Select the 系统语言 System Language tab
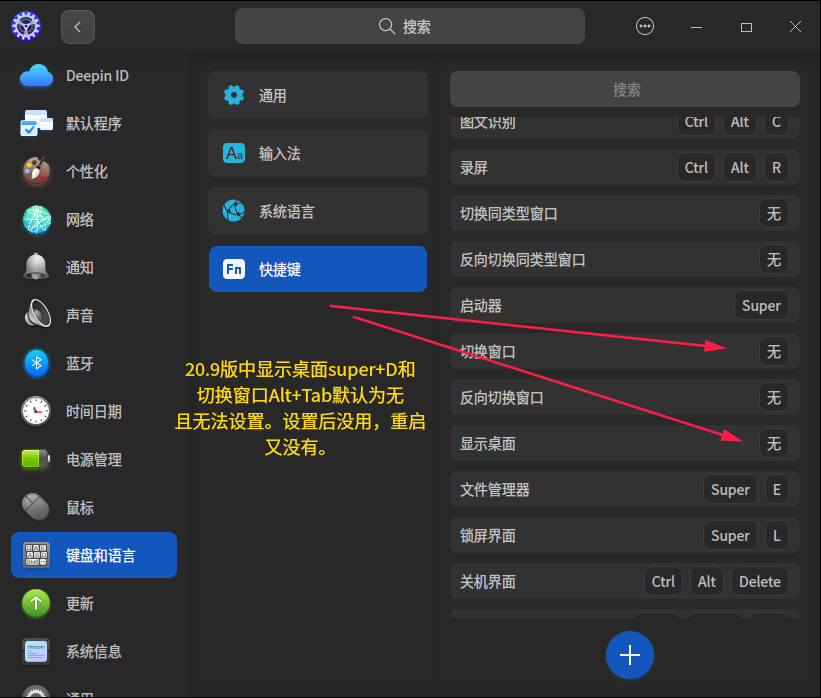This screenshot has width=821, height=698. (x=318, y=211)
